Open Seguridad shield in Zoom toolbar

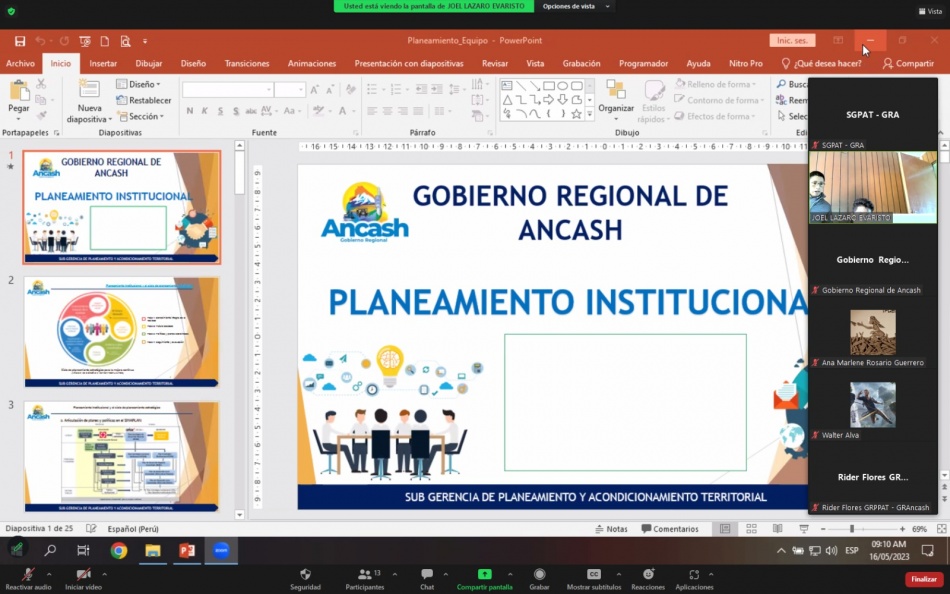pos(305,579)
